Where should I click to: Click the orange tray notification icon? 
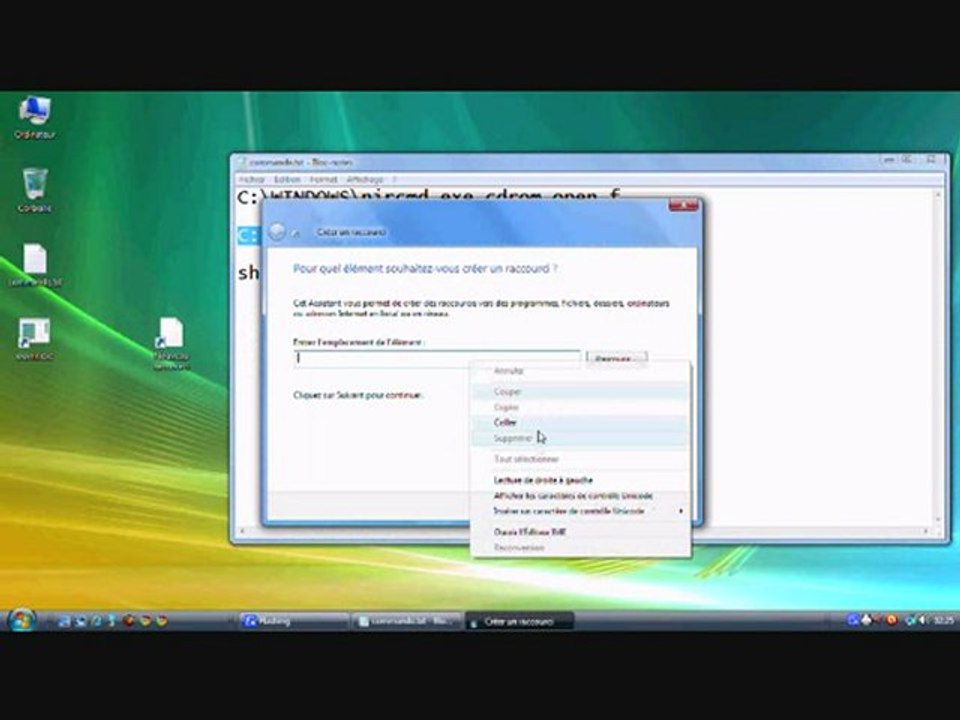pyautogui.click(x=891, y=620)
